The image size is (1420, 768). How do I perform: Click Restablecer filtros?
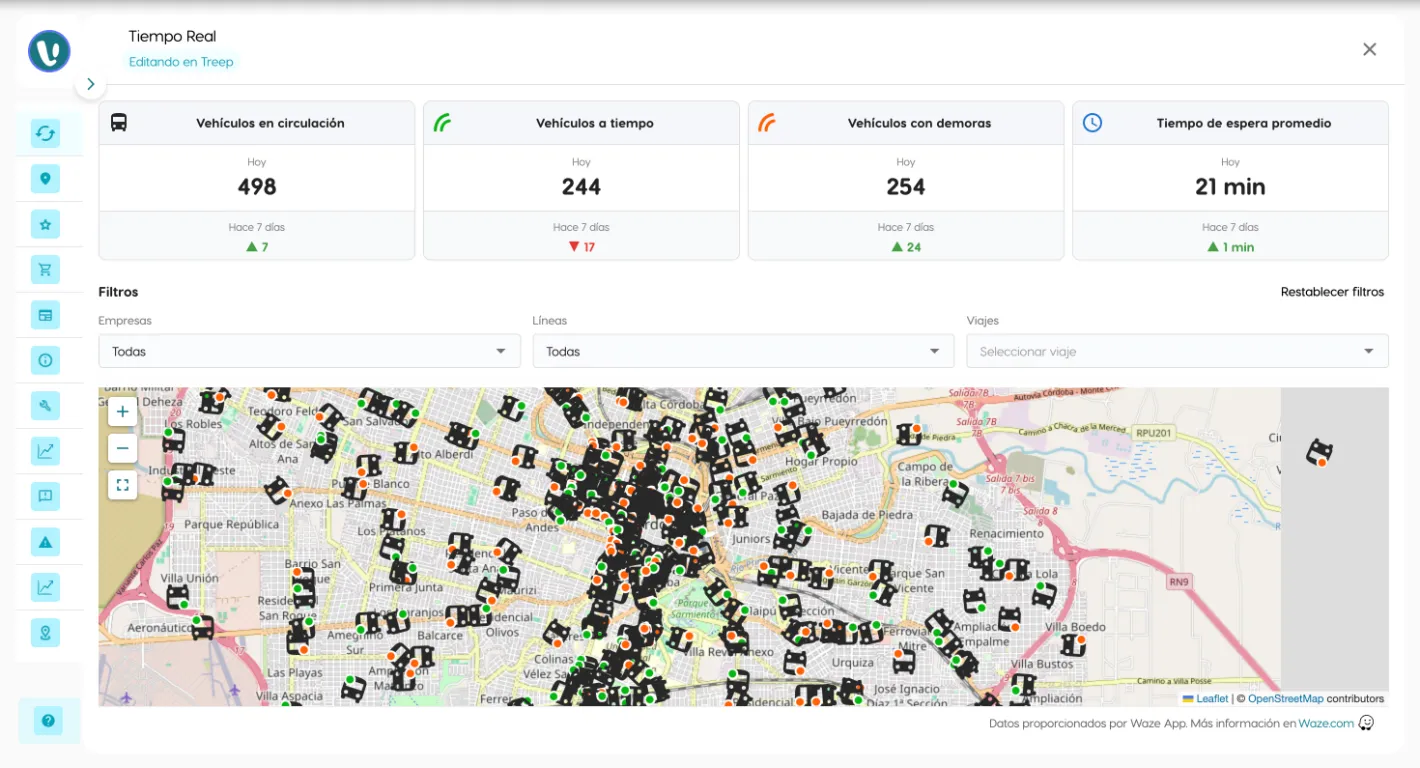1332,292
